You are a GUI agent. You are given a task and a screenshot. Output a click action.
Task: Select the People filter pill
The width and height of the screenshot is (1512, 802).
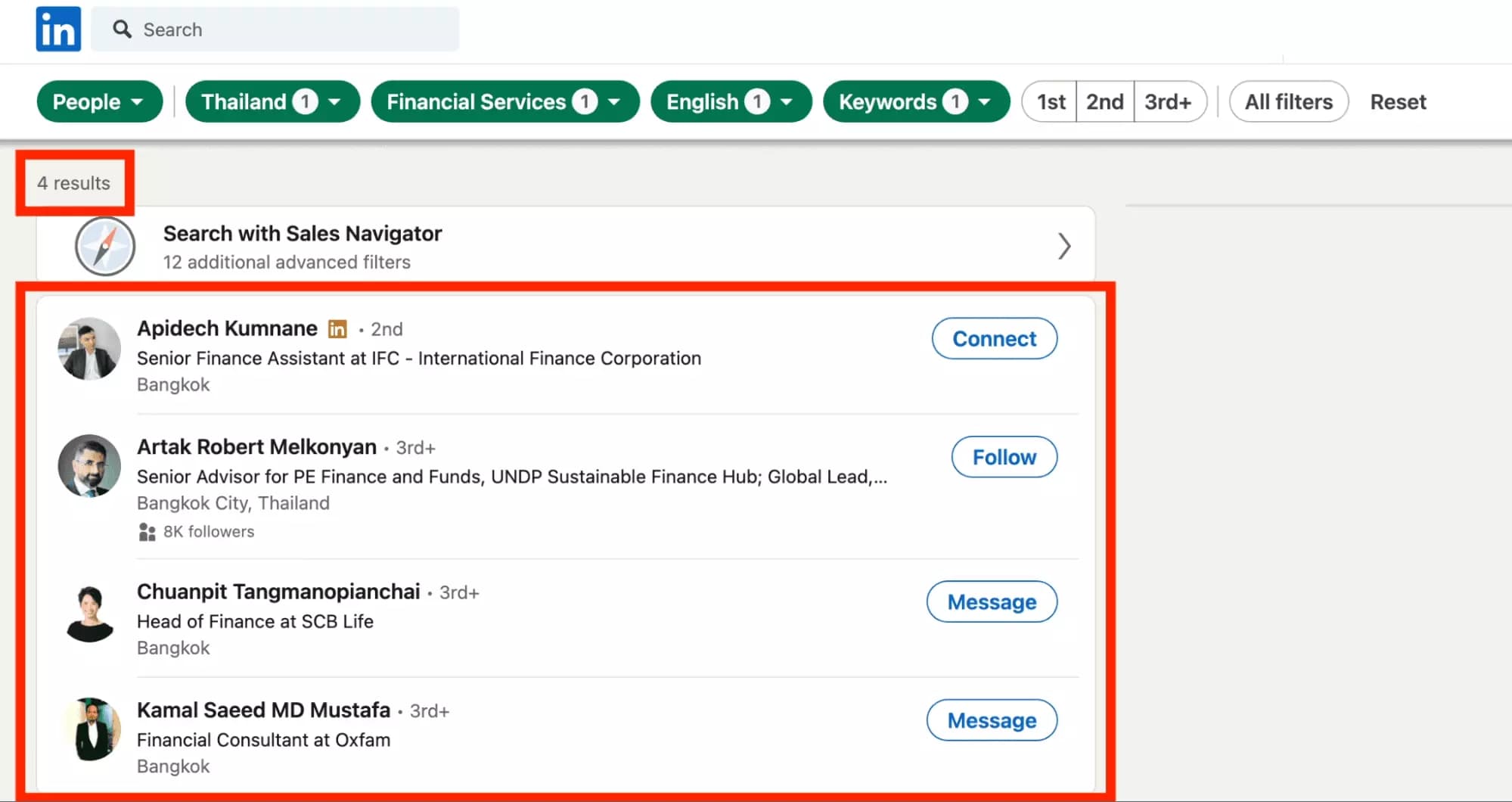pos(99,101)
